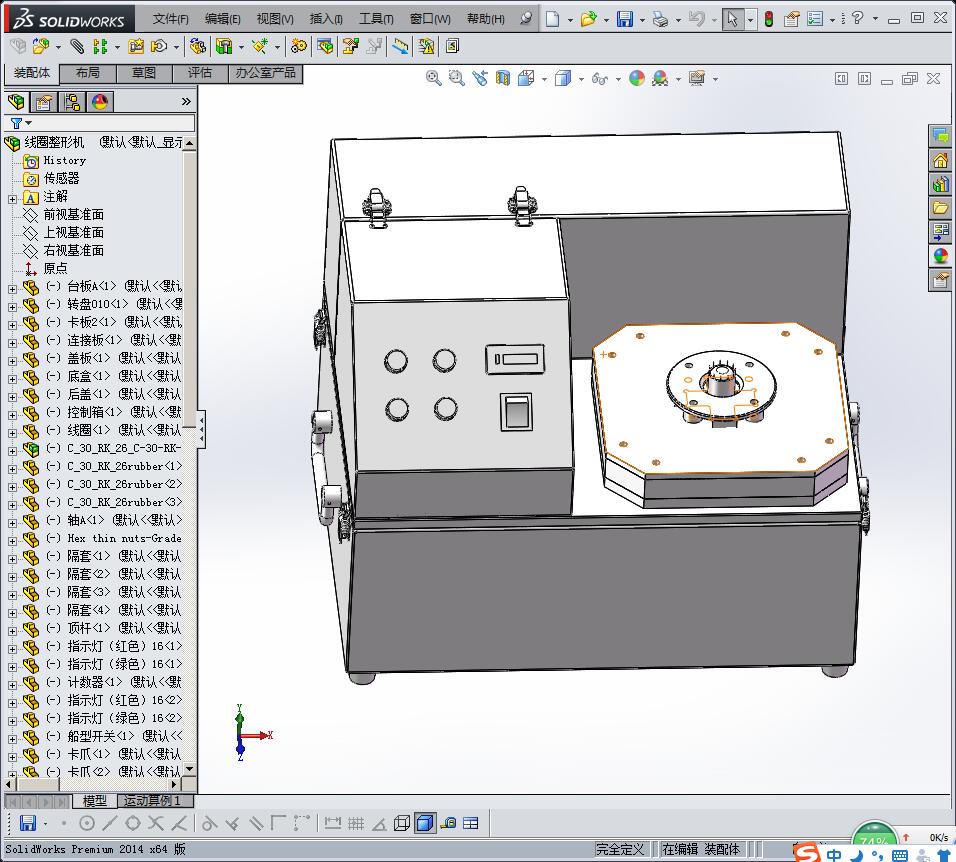Select the 原点 origin item
Viewport: 956px width, 862px height.
pyautogui.click(x=55, y=268)
